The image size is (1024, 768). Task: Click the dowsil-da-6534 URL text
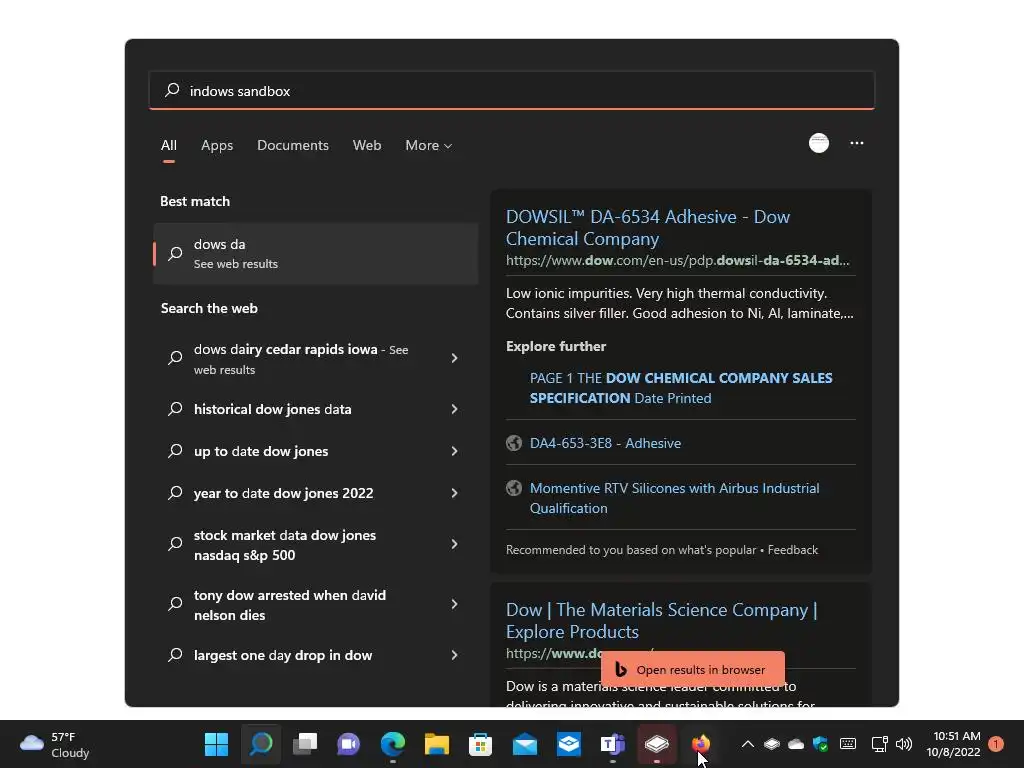[678, 260]
